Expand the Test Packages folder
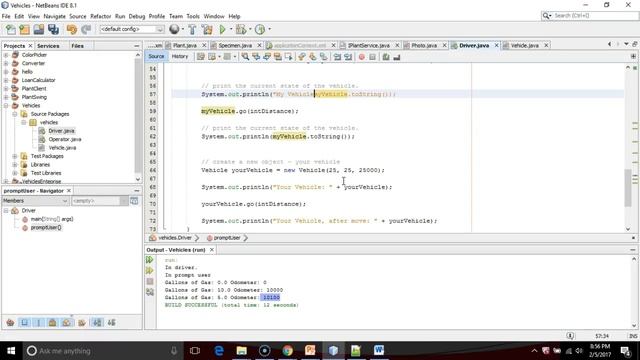This screenshot has width=640, height=360. coord(15,156)
